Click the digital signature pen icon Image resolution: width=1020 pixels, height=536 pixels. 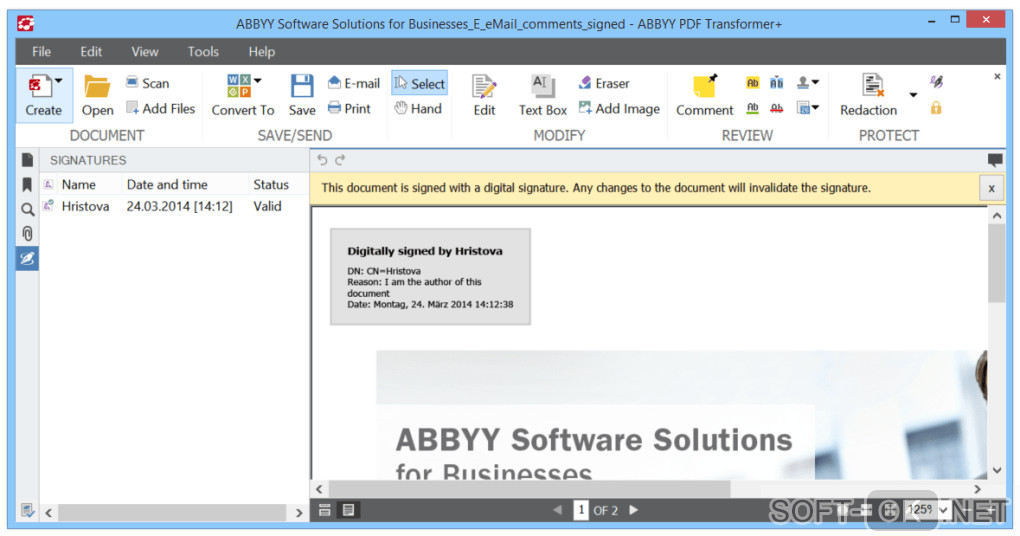coord(936,81)
